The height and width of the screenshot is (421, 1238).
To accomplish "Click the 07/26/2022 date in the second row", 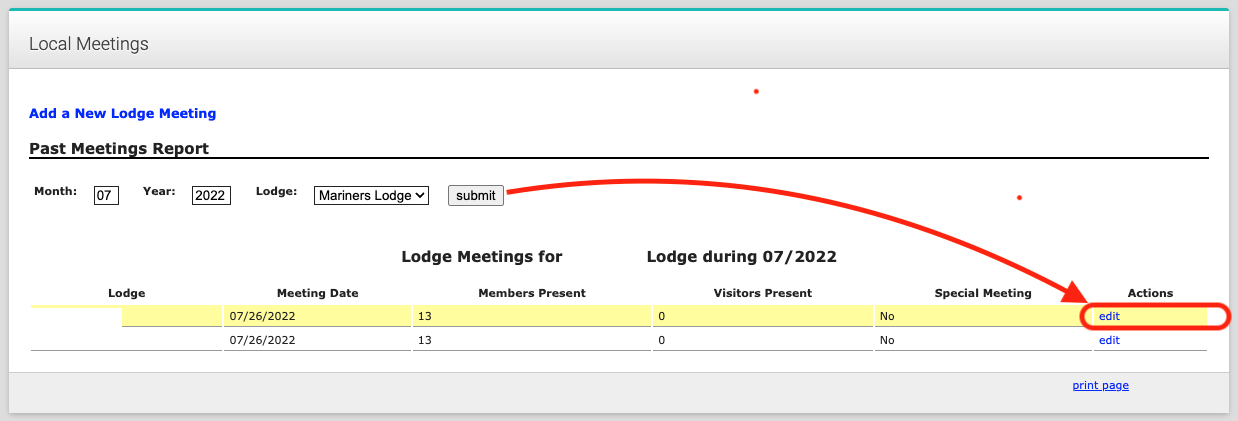I will 262,340.
